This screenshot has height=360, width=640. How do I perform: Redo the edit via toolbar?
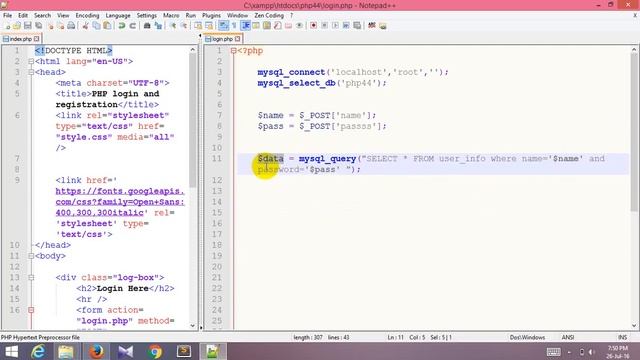tap(133, 26)
